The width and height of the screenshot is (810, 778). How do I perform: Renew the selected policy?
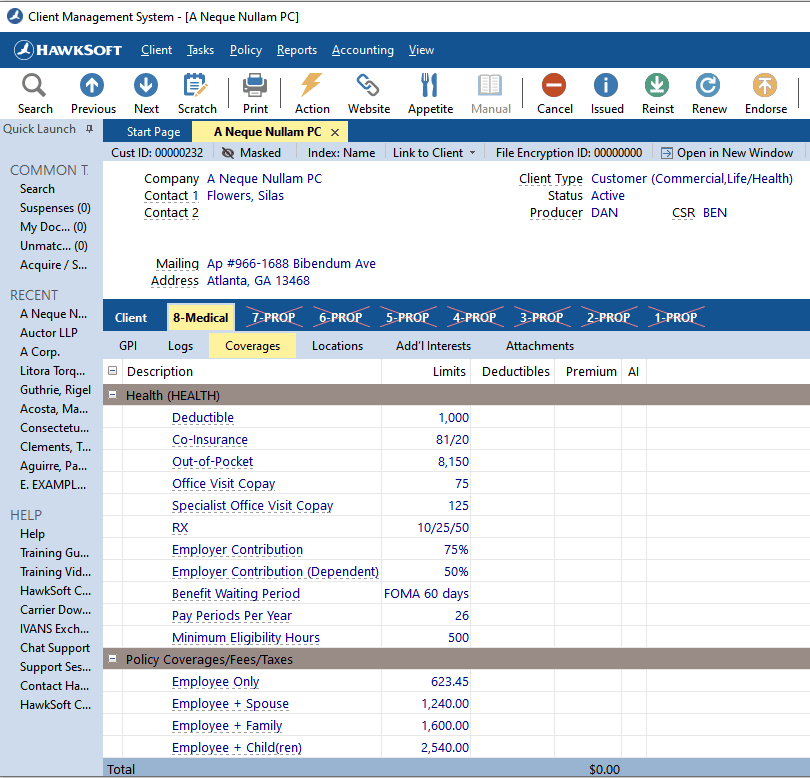coord(709,94)
